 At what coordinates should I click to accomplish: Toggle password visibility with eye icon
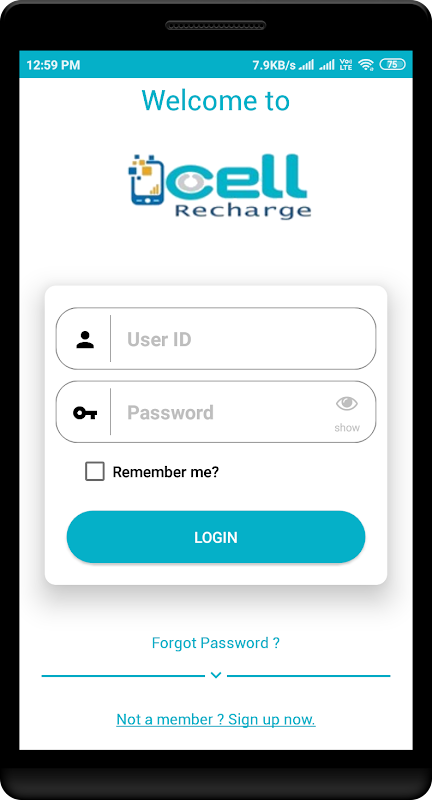[347, 404]
